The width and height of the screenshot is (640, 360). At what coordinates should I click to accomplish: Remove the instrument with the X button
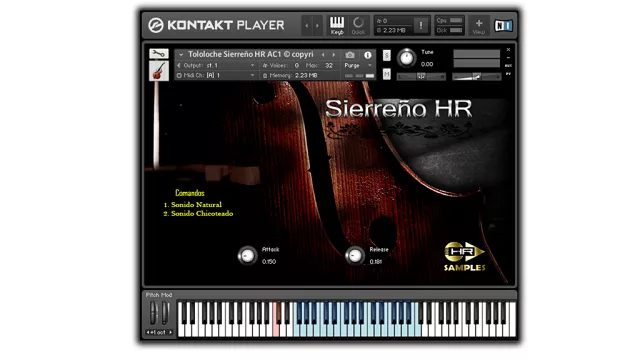tap(508, 50)
